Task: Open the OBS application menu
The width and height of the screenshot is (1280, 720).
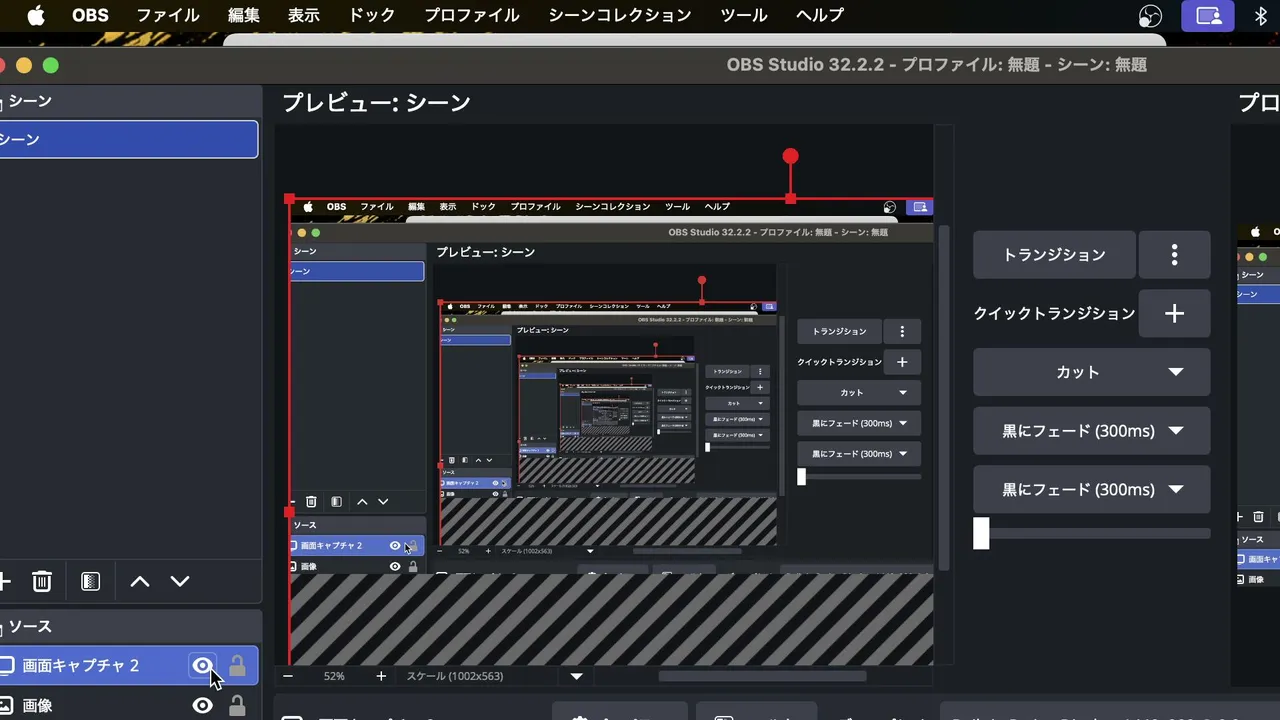Action: (90, 16)
